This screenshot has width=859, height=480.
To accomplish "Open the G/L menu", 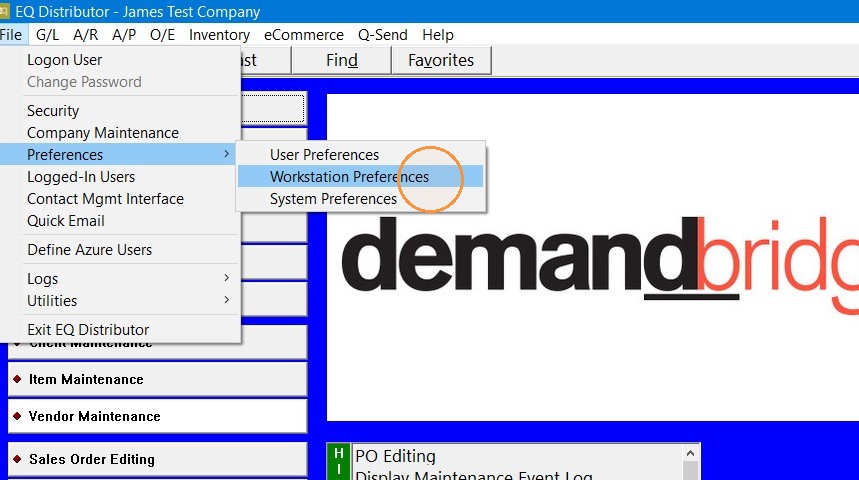I will 47,35.
